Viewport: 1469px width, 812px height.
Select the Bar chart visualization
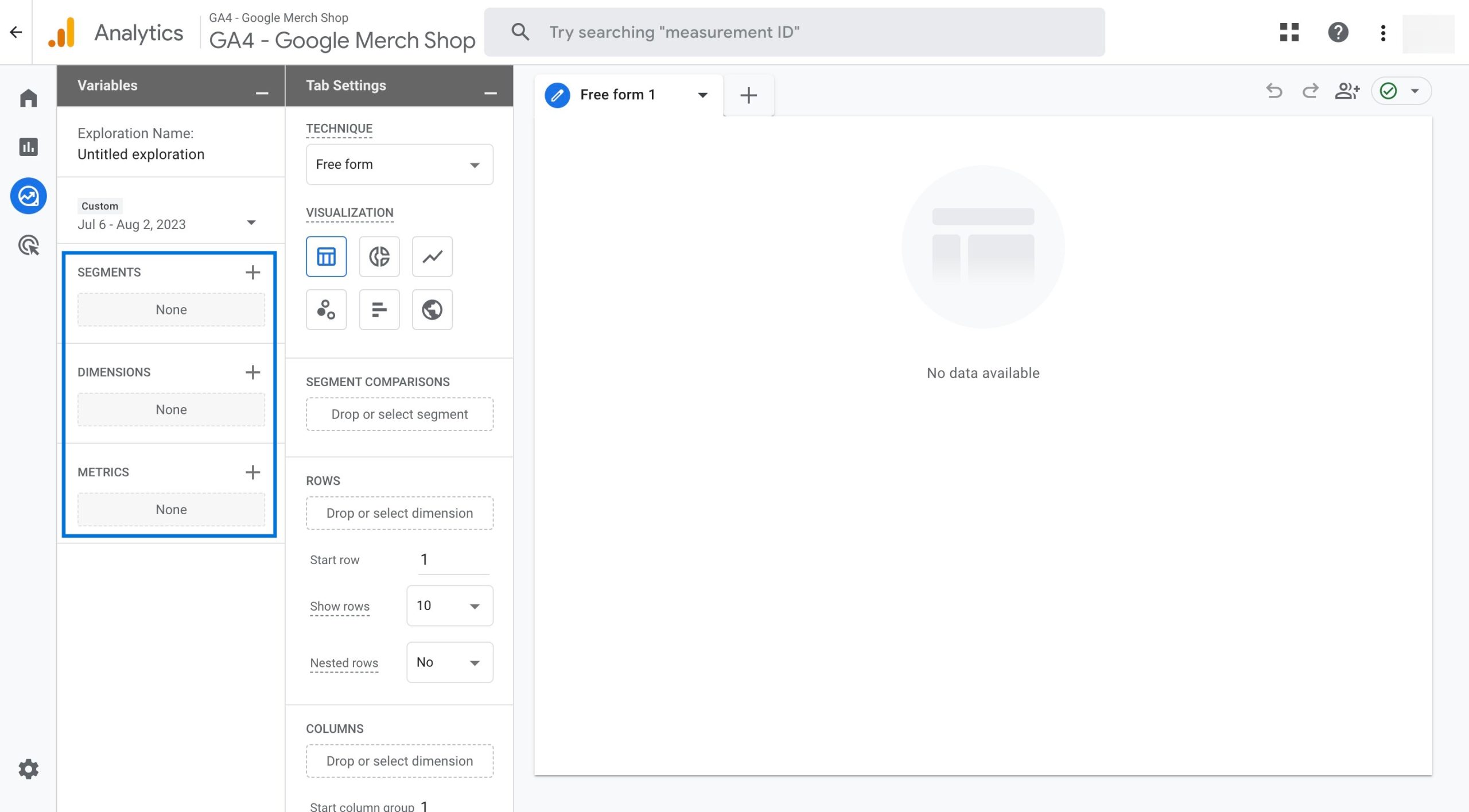(379, 310)
